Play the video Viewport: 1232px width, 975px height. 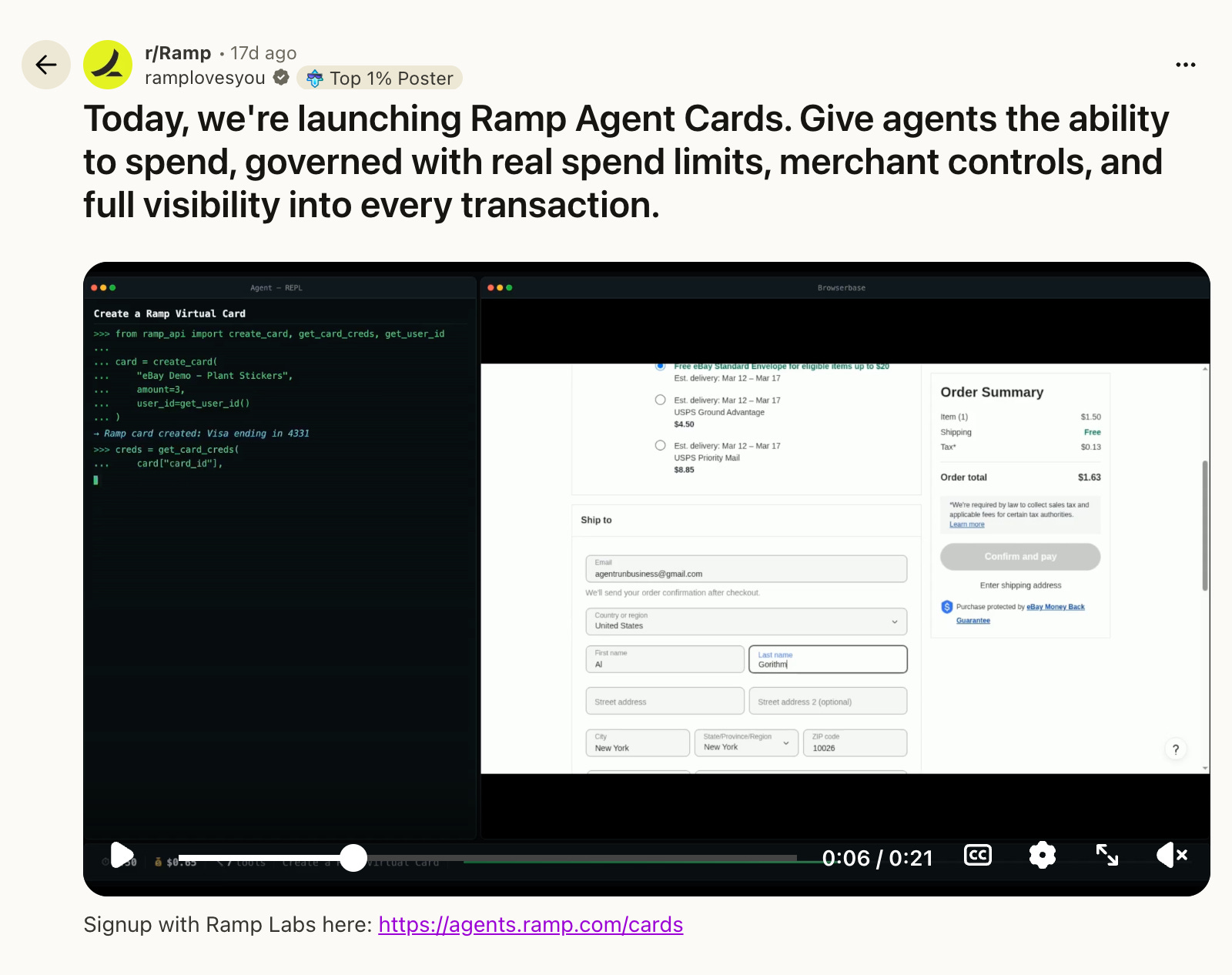[x=122, y=855]
